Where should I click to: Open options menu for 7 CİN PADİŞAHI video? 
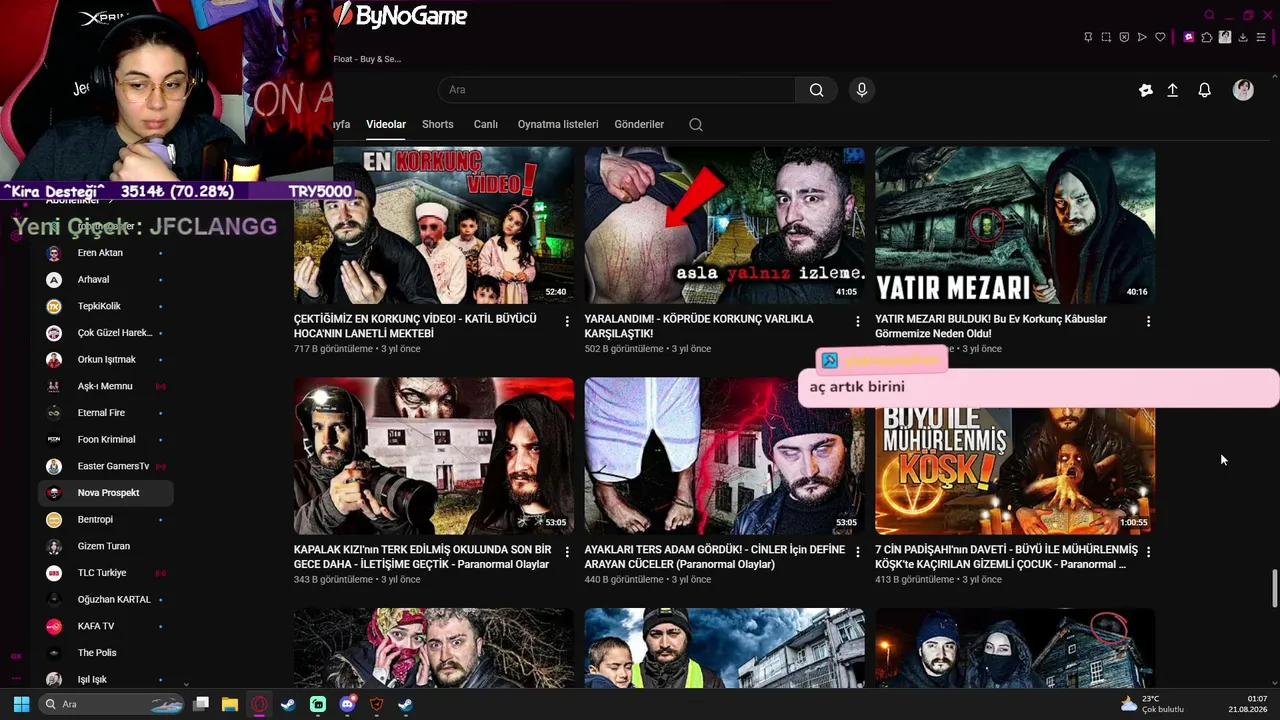[x=1148, y=552]
